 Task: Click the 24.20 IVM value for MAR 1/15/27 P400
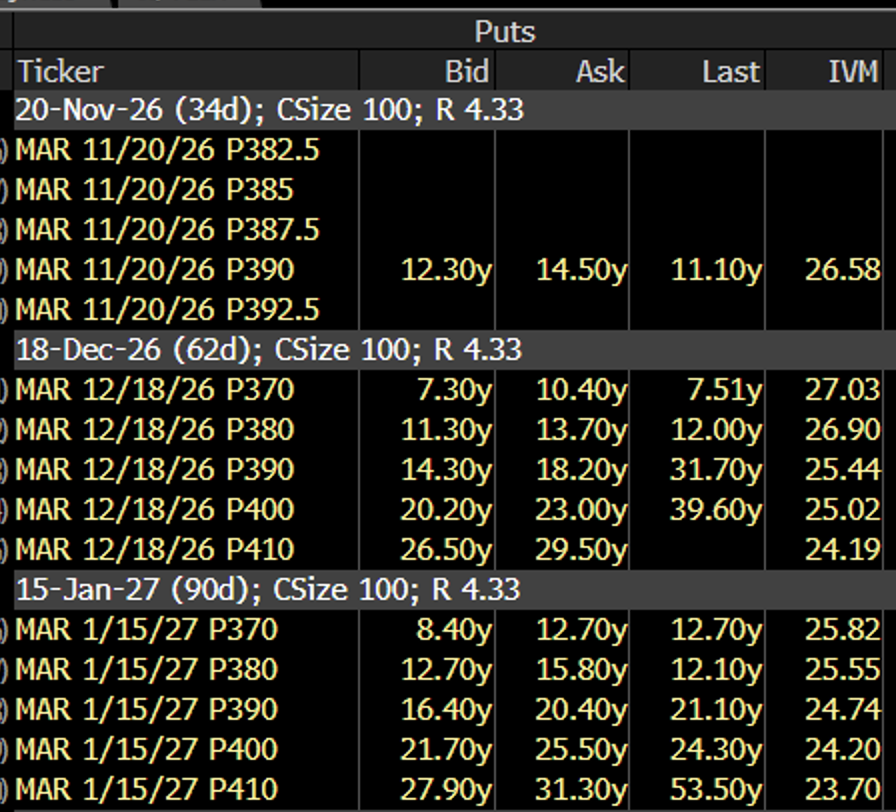coord(843,750)
